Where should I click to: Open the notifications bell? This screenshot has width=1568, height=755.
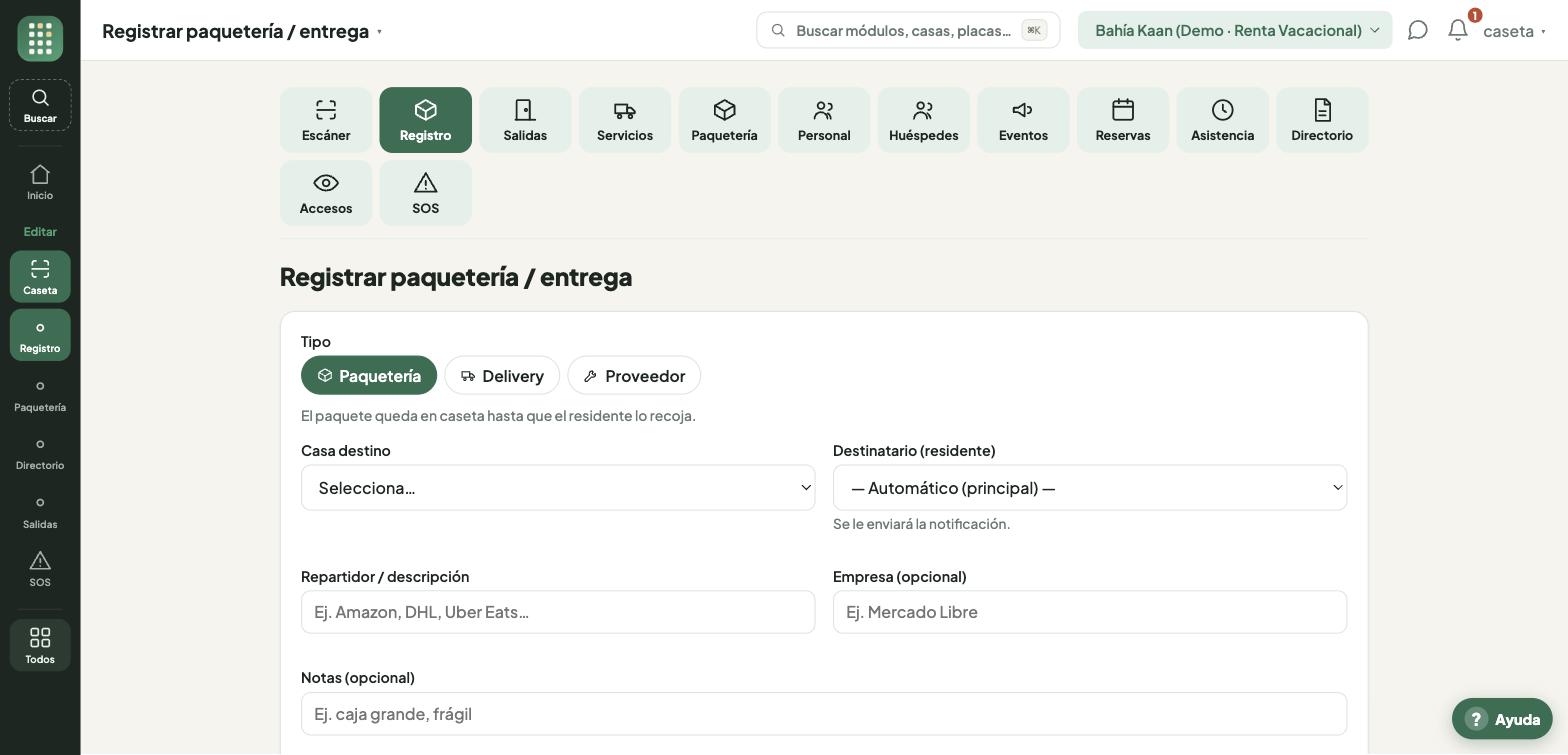(1458, 30)
